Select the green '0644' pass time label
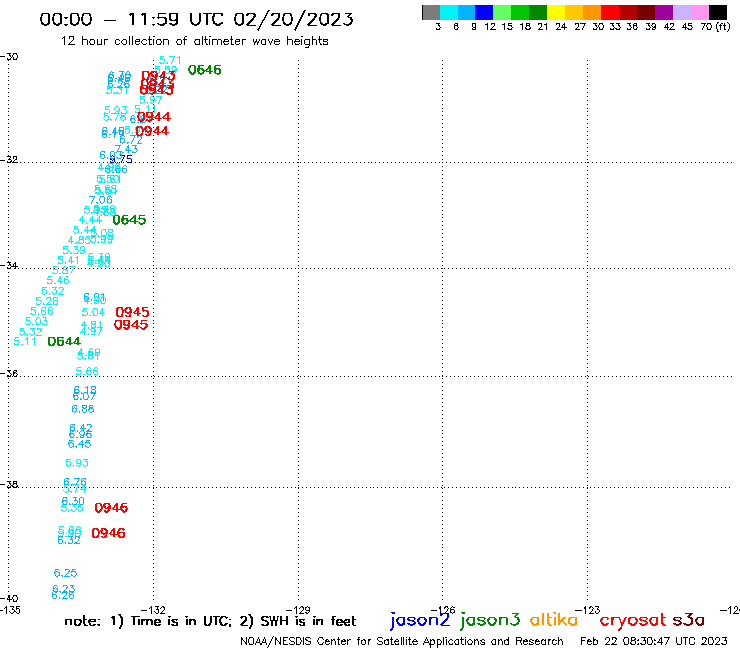 (x=64, y=341)
